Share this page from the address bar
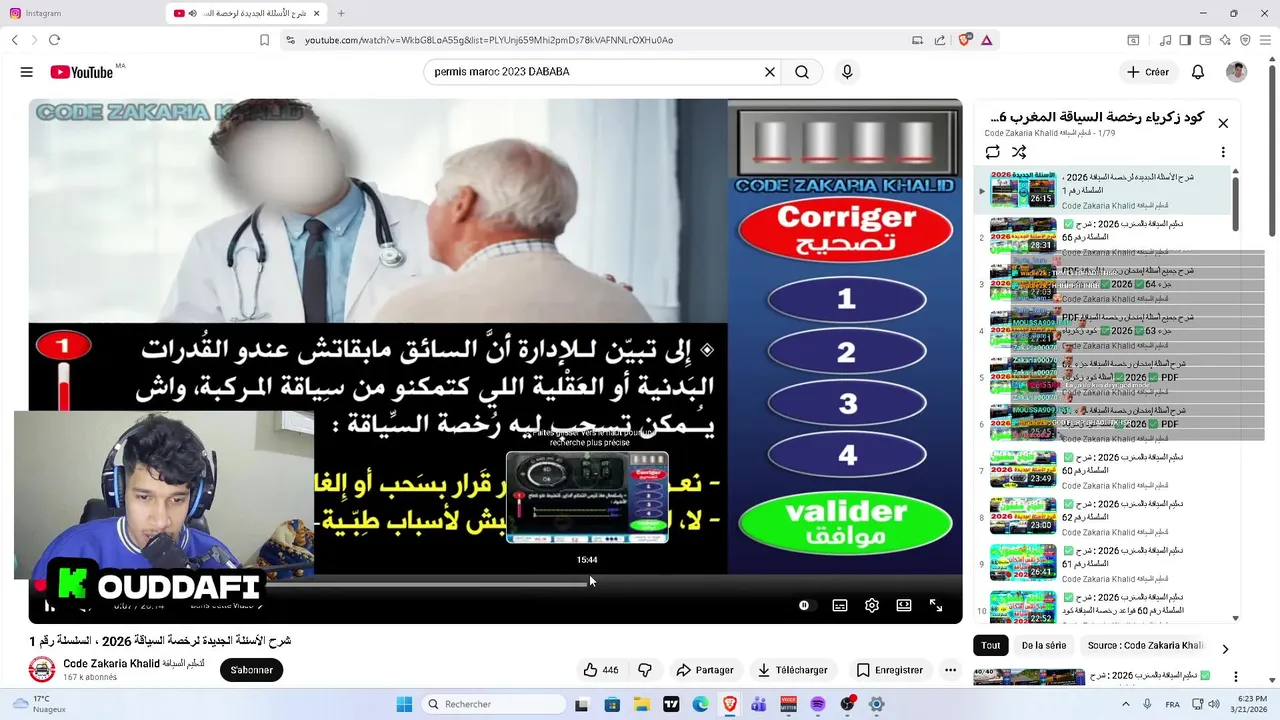This screenshot has width=1280, height=720. pos(940,40)
